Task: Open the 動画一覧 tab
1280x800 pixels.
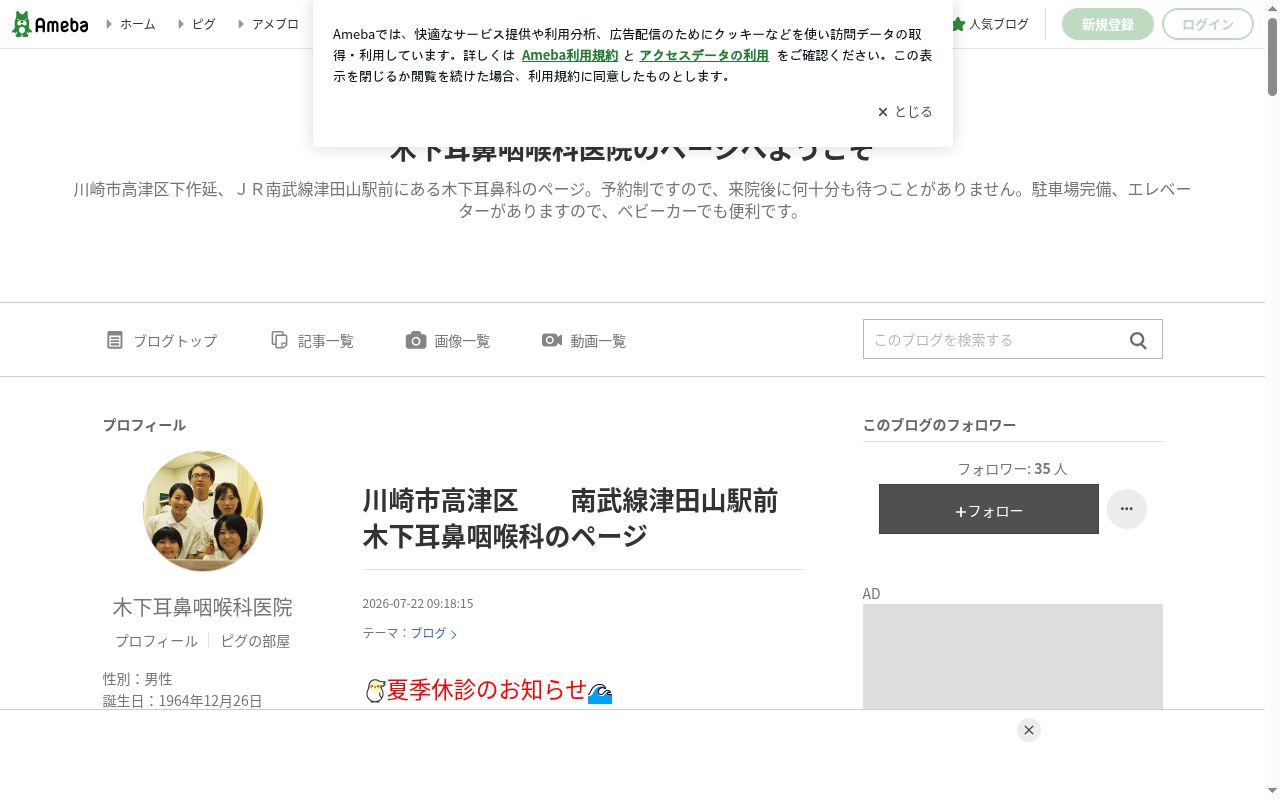Action: click(x=584, y=341)
